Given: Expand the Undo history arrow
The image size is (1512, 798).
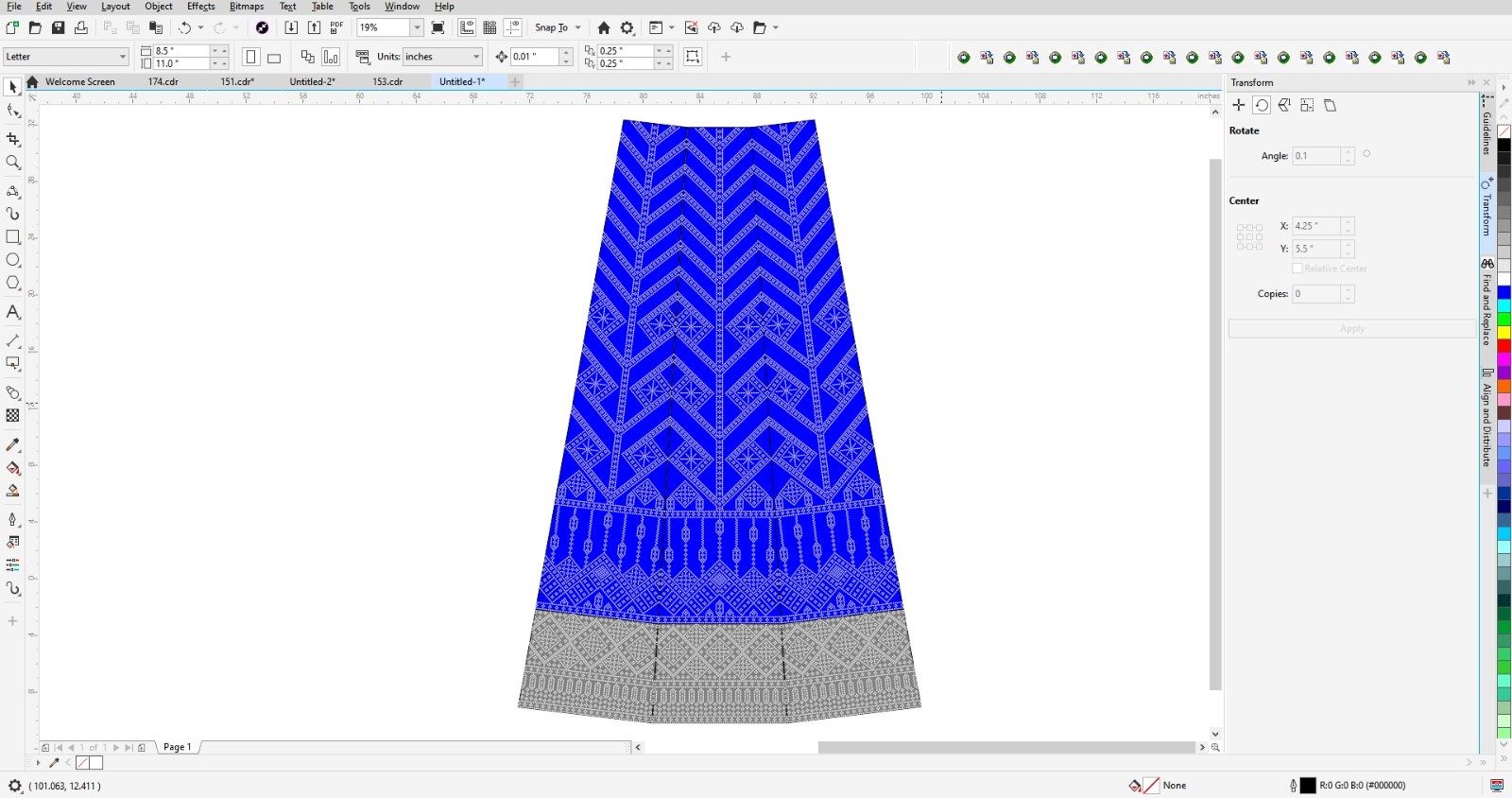Looking at the screenshot, I should [200, 27].
